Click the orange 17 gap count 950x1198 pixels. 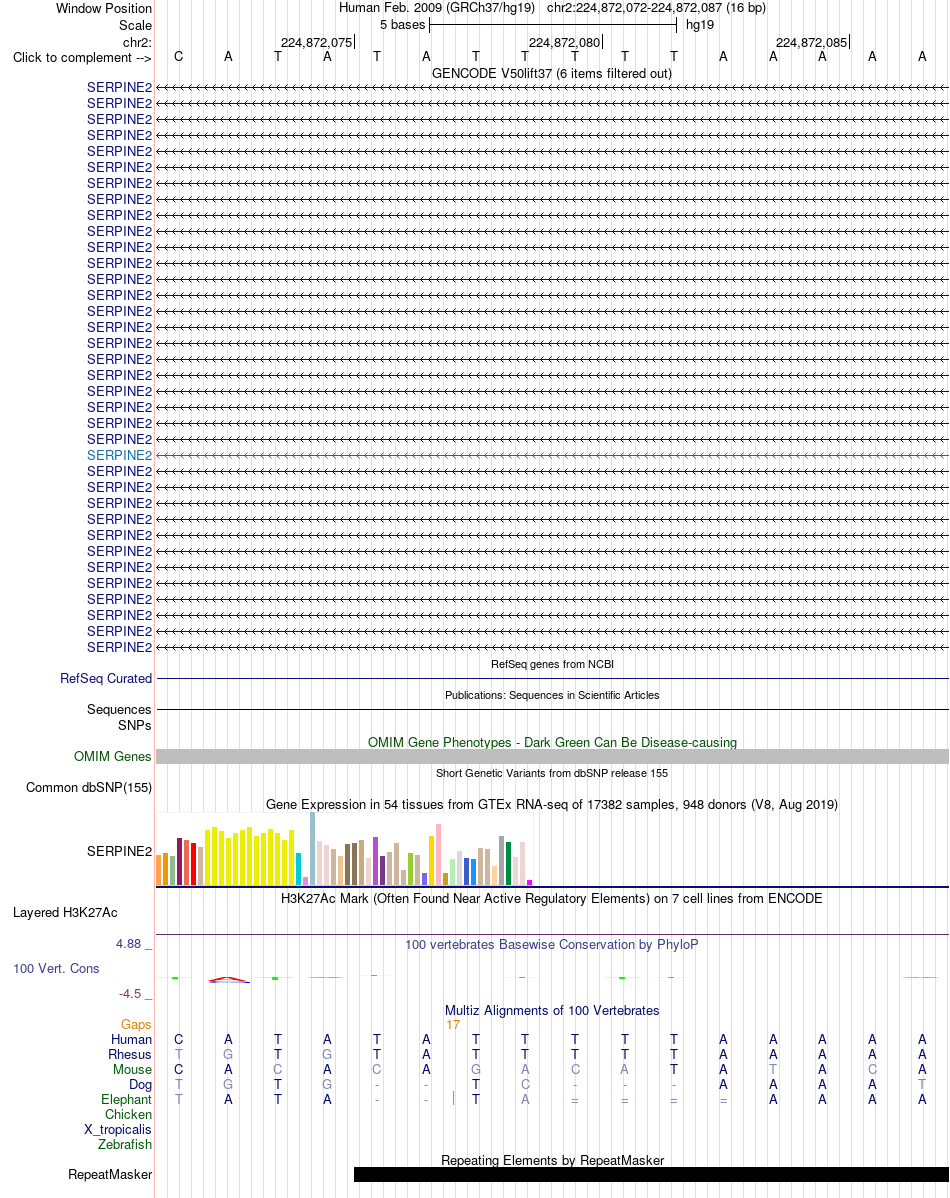click(x=453, y=1025)
